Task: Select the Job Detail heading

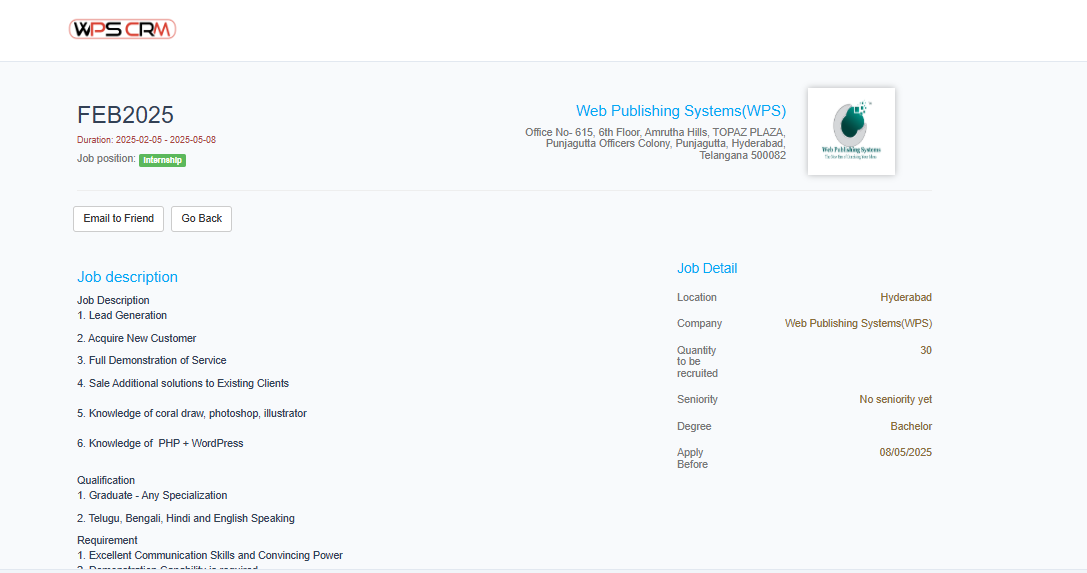Action: click(707, 268)
